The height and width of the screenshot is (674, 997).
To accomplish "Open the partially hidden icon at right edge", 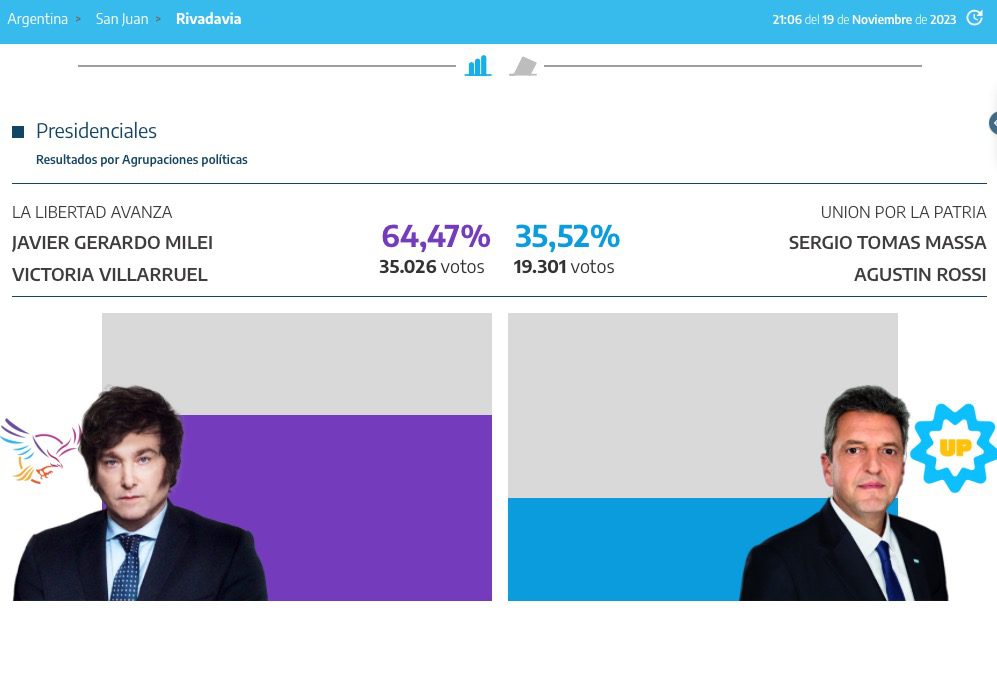I will click(x=993, y=123).
